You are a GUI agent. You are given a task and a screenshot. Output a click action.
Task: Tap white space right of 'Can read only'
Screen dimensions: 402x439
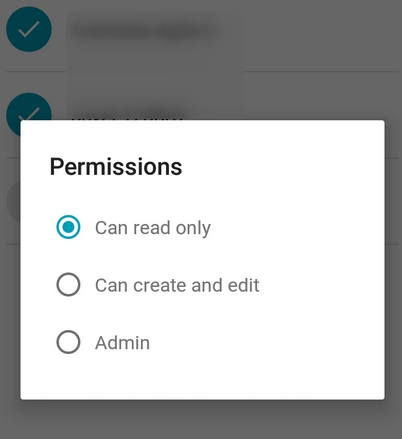coord(297,228)
